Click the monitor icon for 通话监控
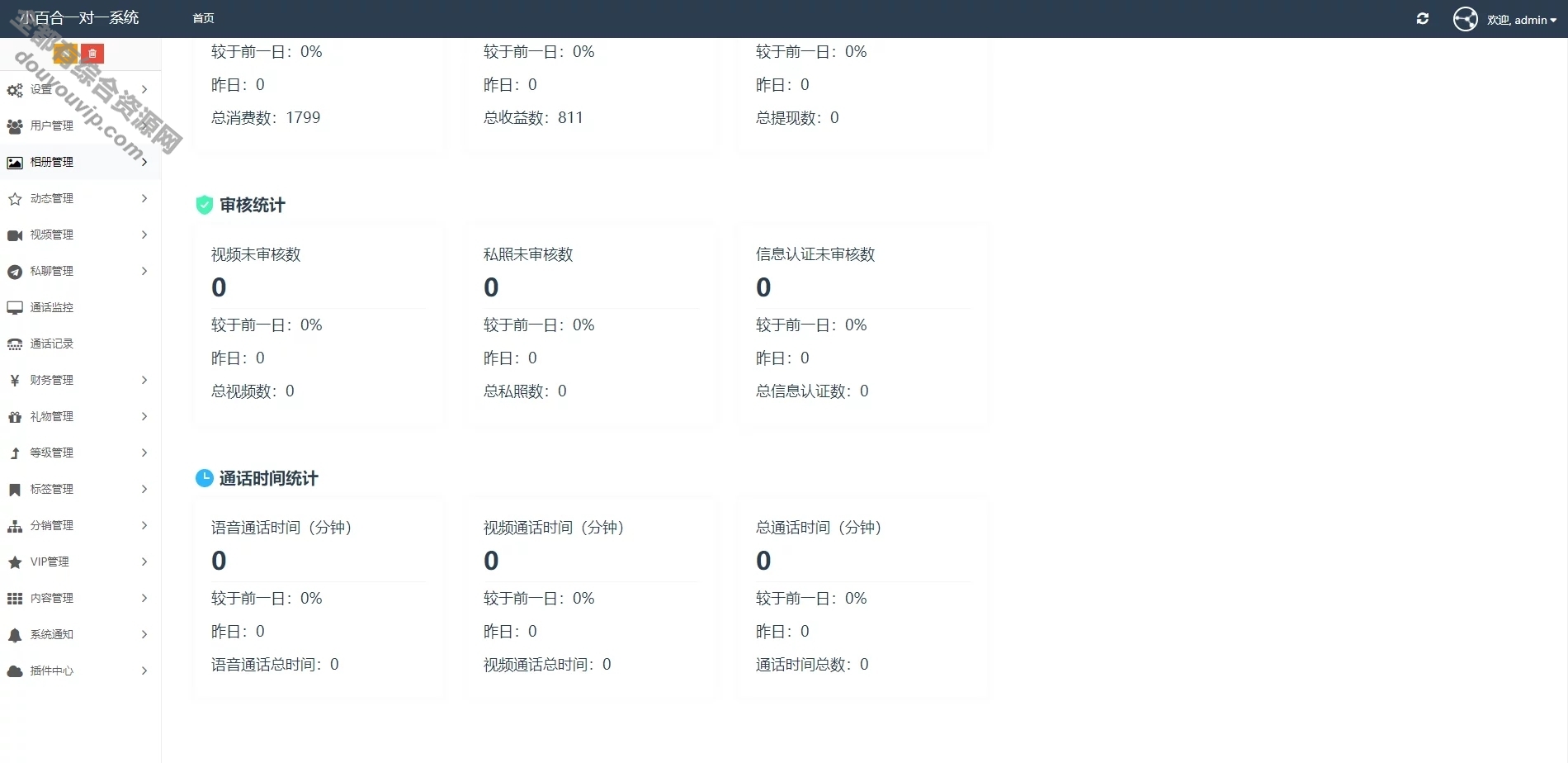Image resolution: width=1568 pixels, height=763 pixels. (15, 308)
